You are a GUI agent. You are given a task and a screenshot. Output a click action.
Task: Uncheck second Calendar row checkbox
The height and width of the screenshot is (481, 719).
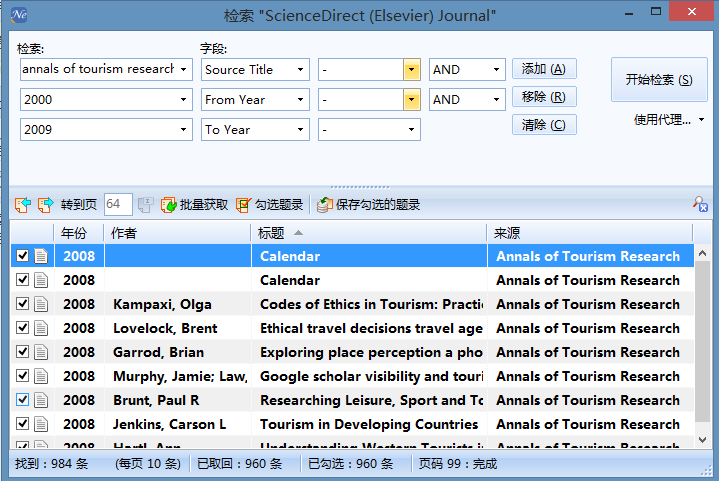click(x=22, y=279)
